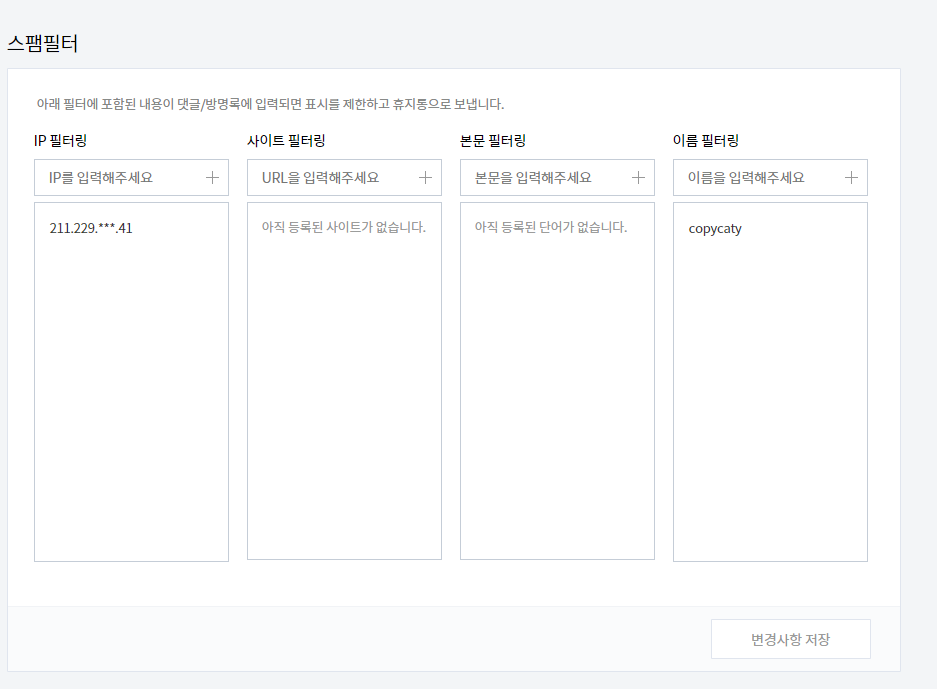This screenshot has height=689, width=937.
Task: Add the typed URL with the plus icon
Action: [425, 177]
